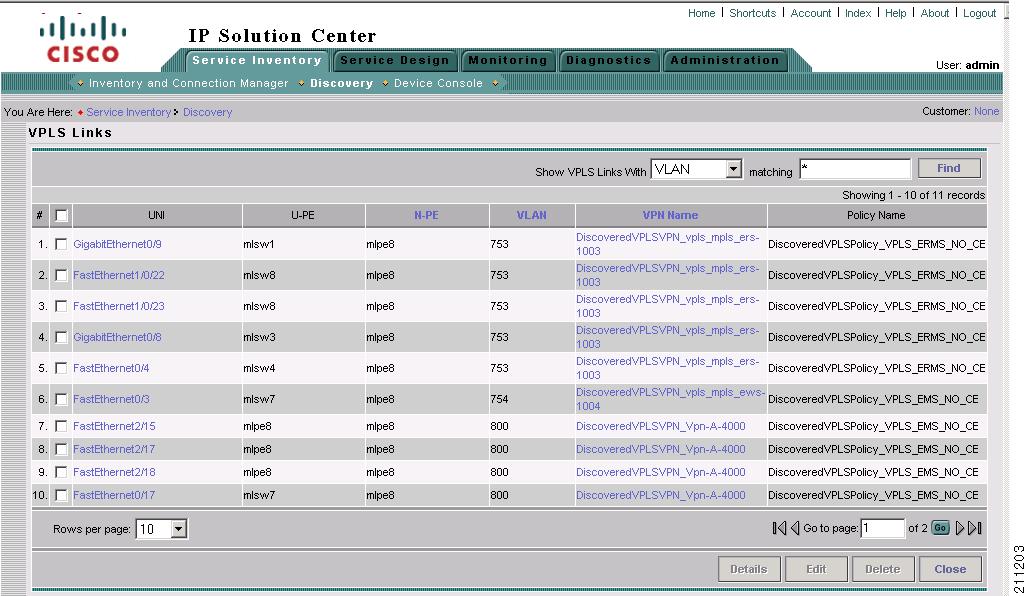Click the Go to page field
The width and height of the screenshot is (1027, 596).
coord(882,528)
